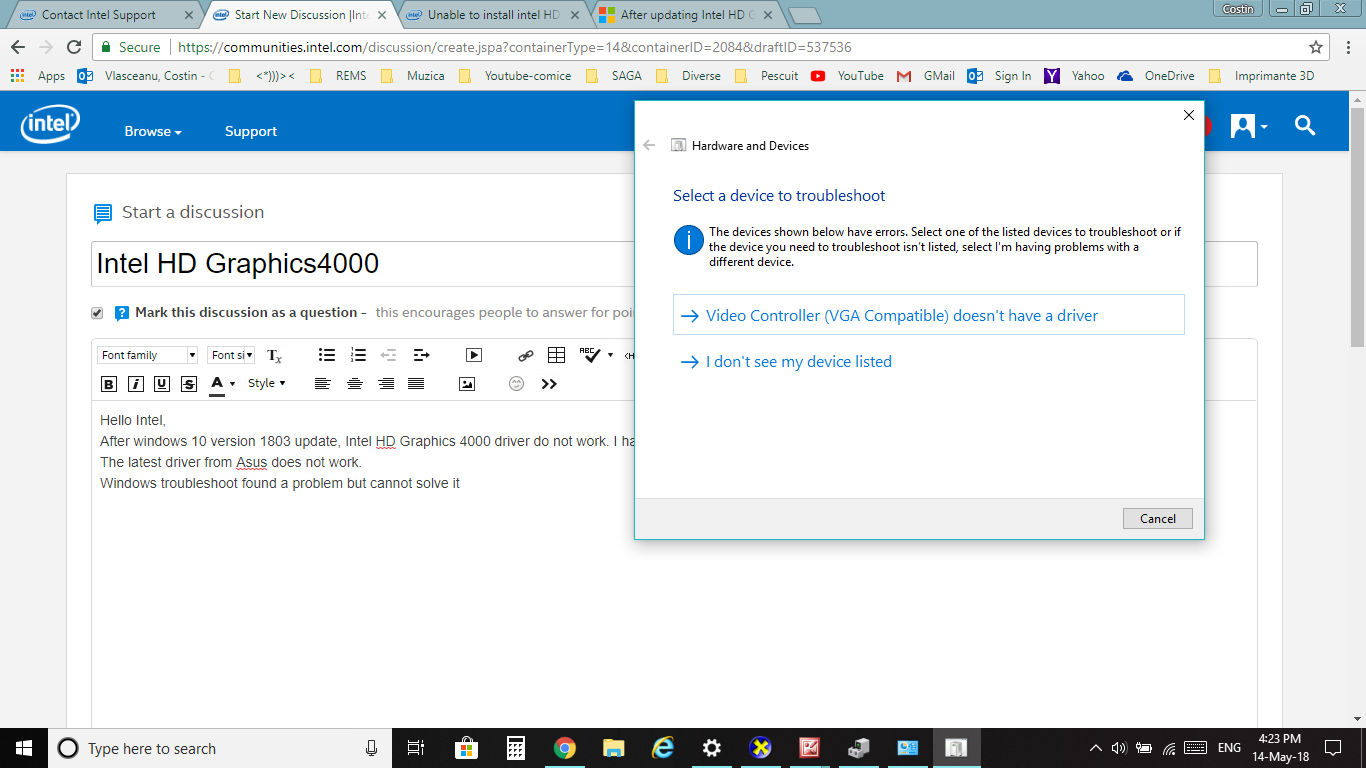Screen dimensions: 1366x768
Task: Open the Style dropdown
Action: tap(267, 383)
